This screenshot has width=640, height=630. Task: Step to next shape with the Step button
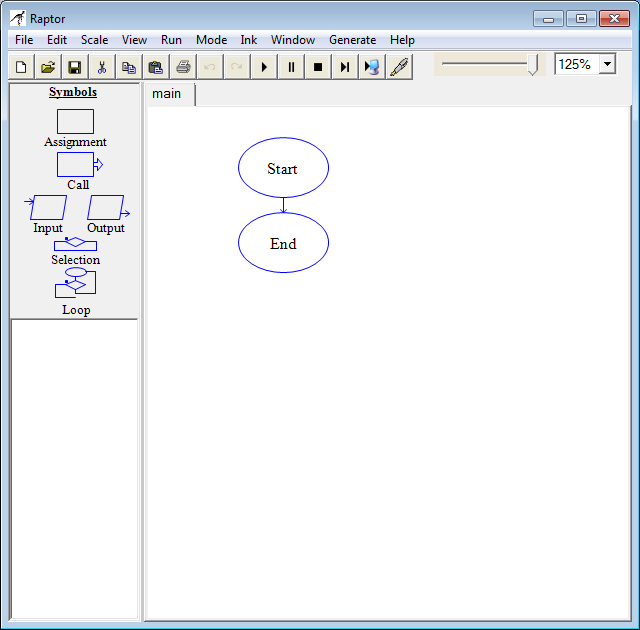tap(345, 67)
